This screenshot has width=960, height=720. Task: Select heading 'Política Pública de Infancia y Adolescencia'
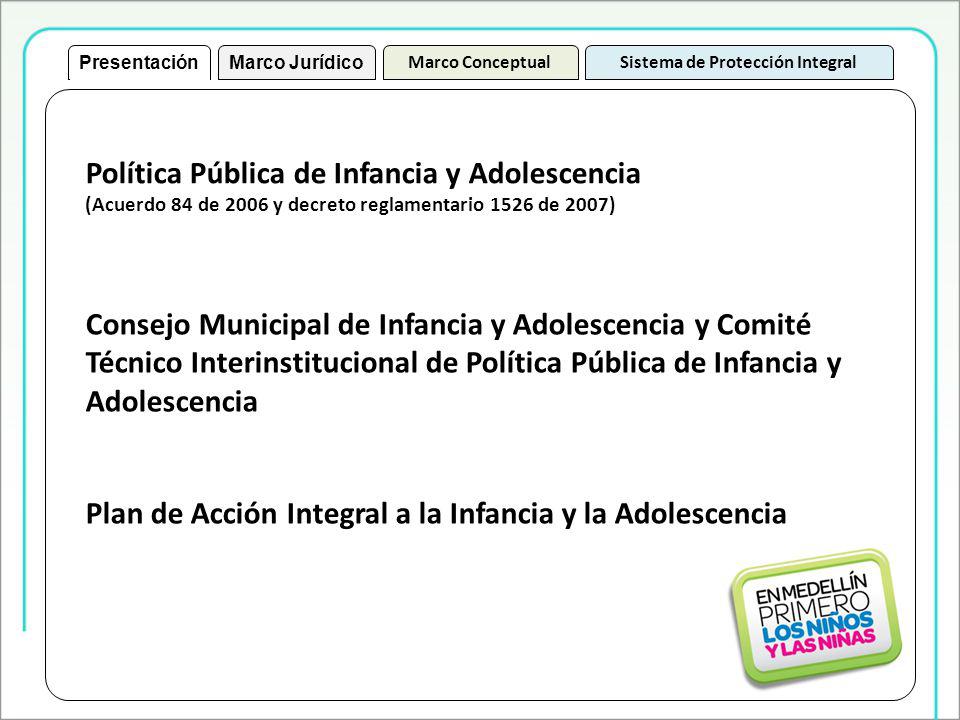point(363,173)
